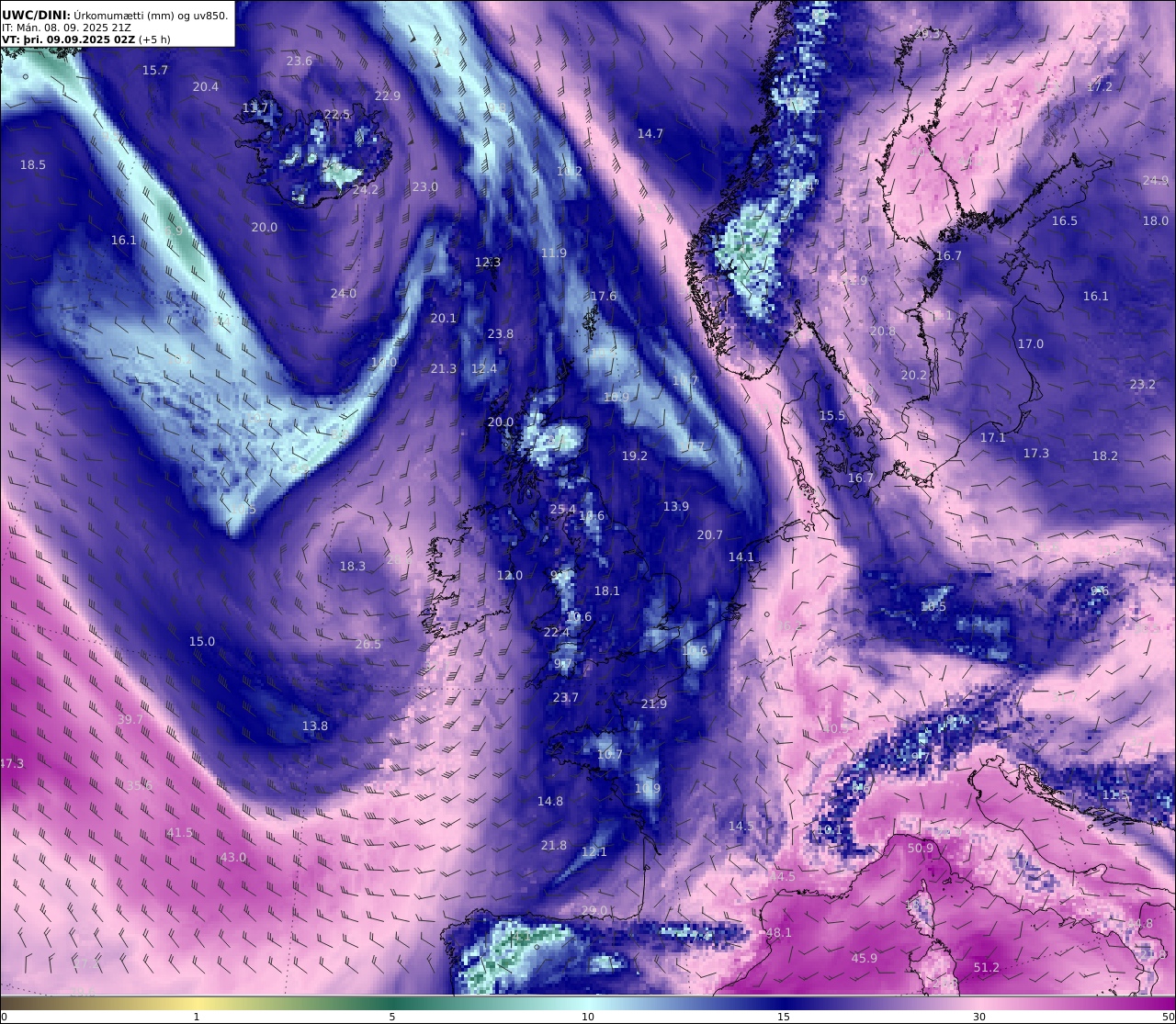The height and width of the screenshot is (1024, 1176).
Task: Click the 20.2 value over southern Sweden
Action: click(914, 376)
